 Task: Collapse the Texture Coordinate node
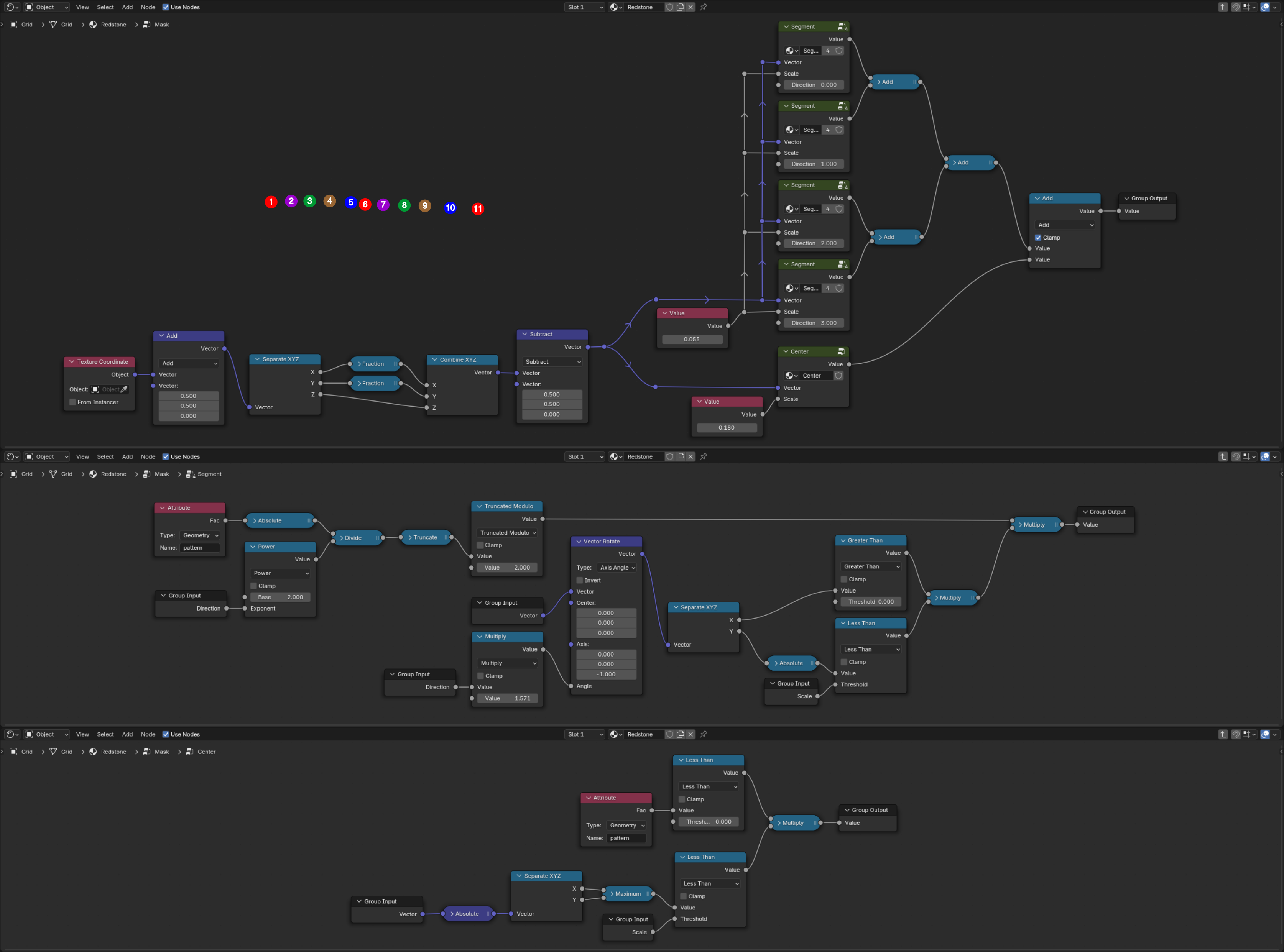click(x=72, y=362)
